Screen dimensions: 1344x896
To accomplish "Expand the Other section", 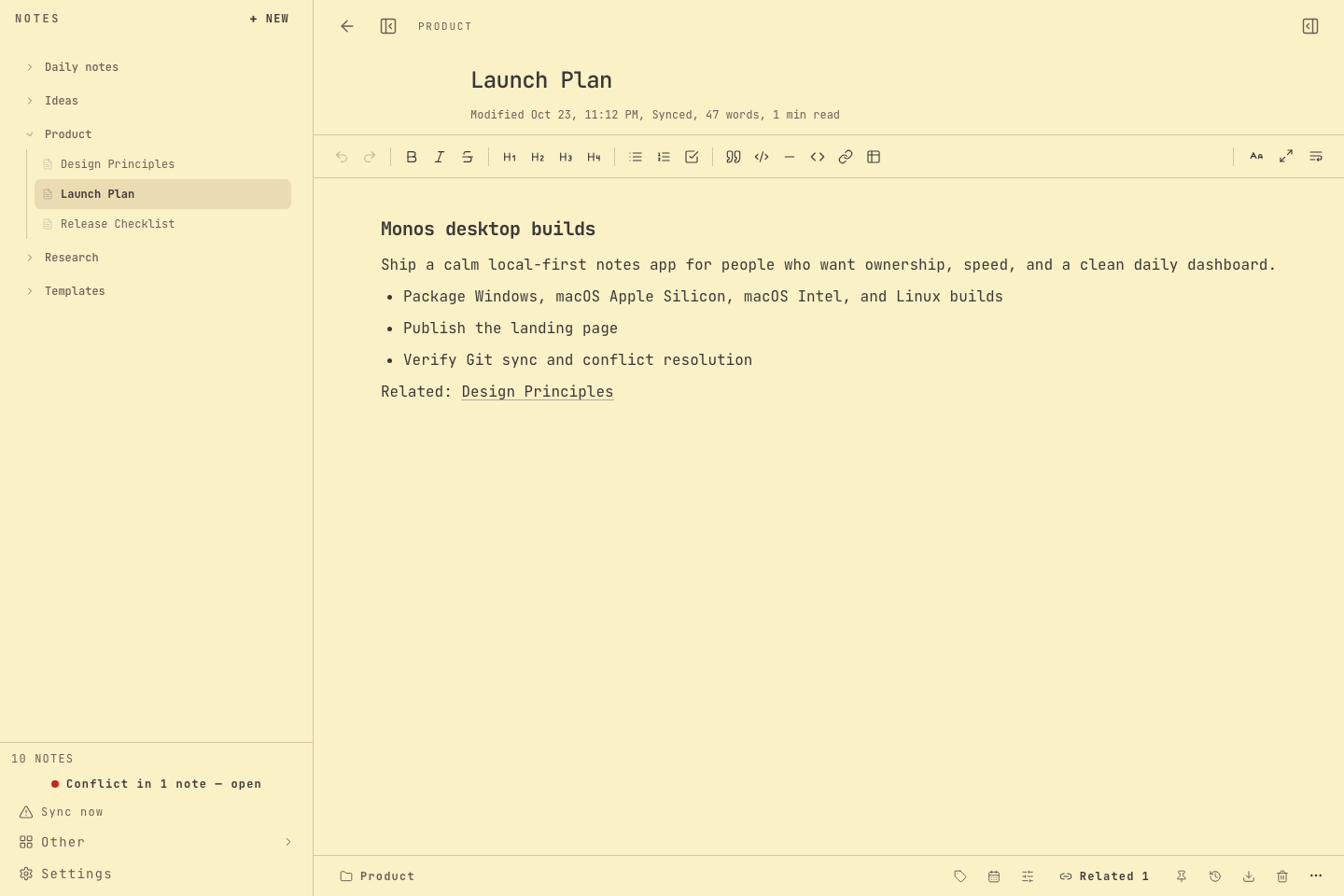I will 157,842.
